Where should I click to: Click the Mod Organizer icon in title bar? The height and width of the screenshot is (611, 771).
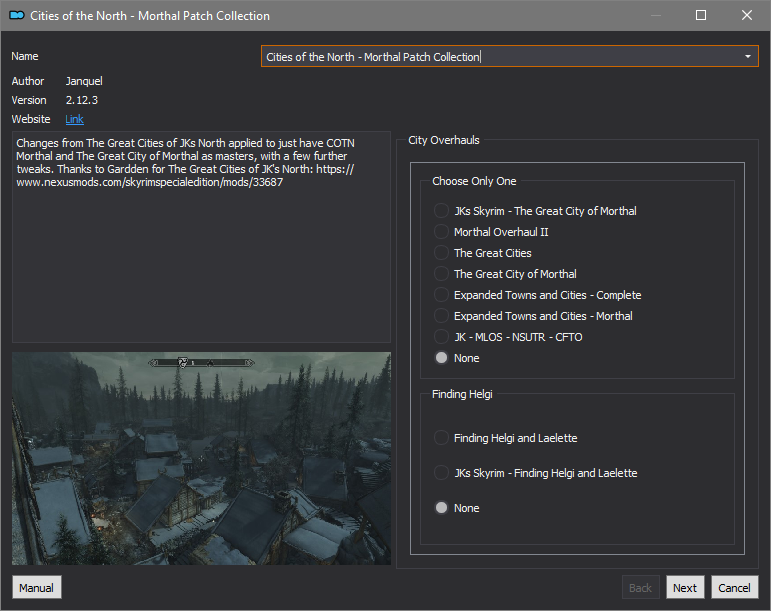pos(17,15)
